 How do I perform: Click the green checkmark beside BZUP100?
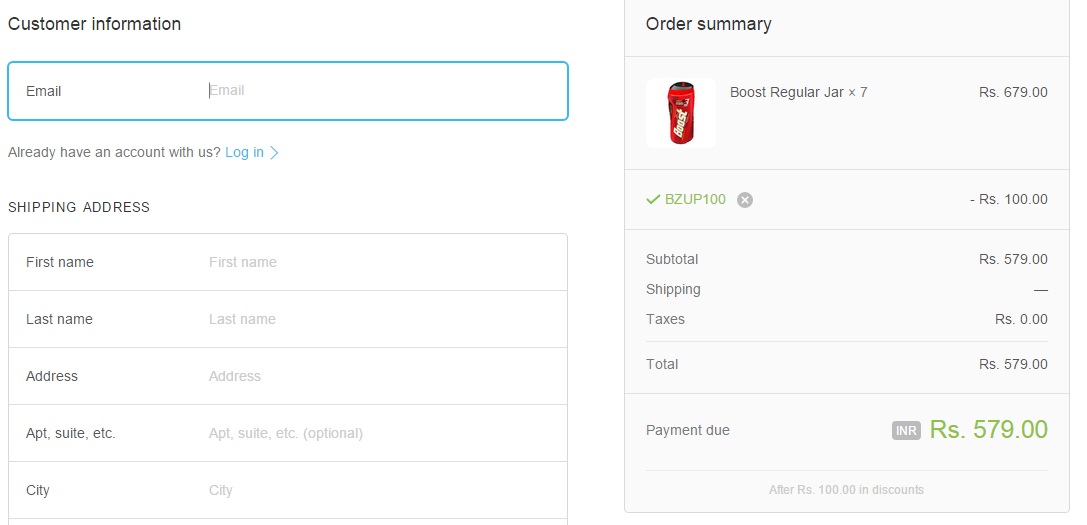point(653,199)
